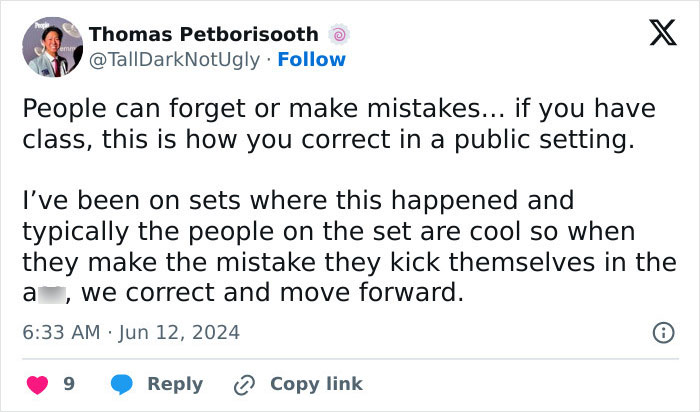Click the phrase "we correct and move forward"
Image resolution: width=700 pixels, height=412 pixels.
point(273,294)
